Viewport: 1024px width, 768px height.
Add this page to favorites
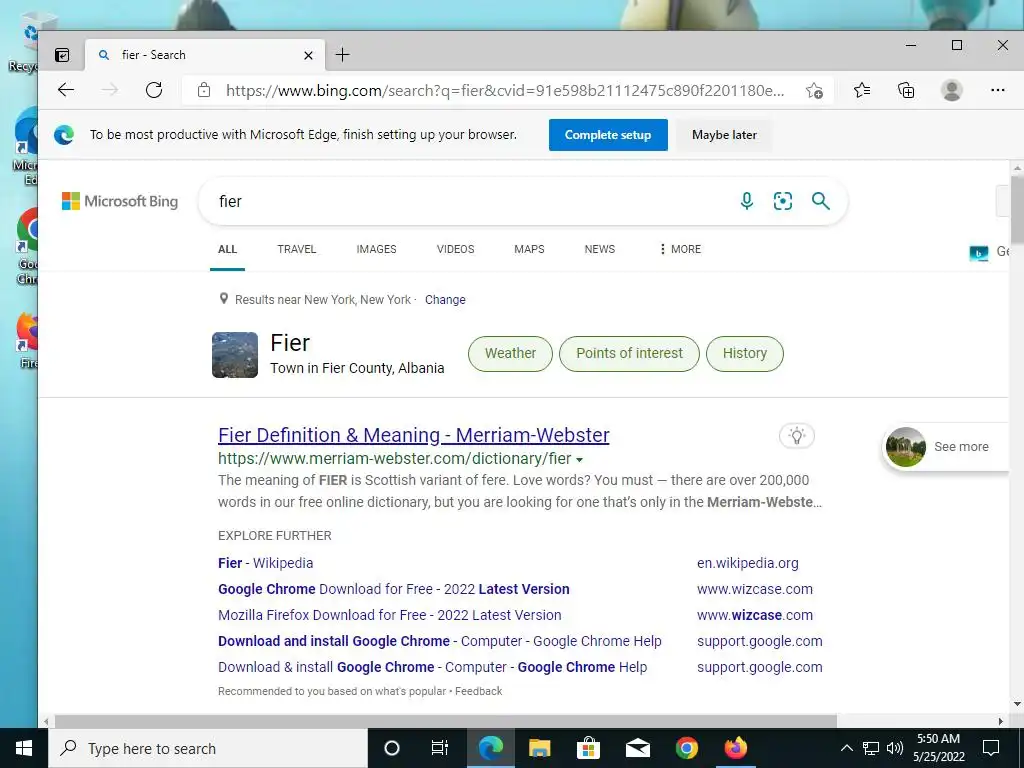tap(814, 90)
